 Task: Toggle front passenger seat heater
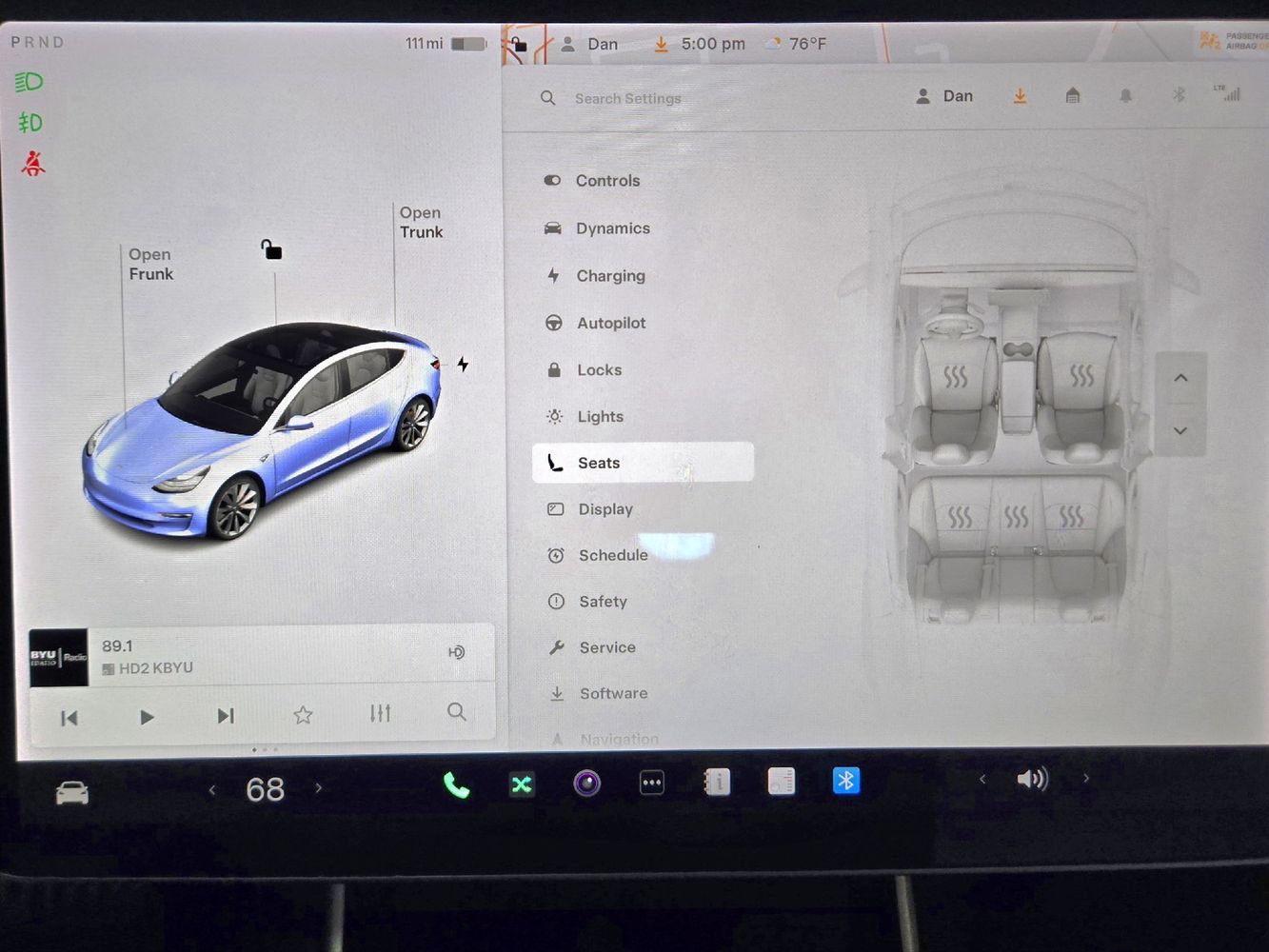1081,374
